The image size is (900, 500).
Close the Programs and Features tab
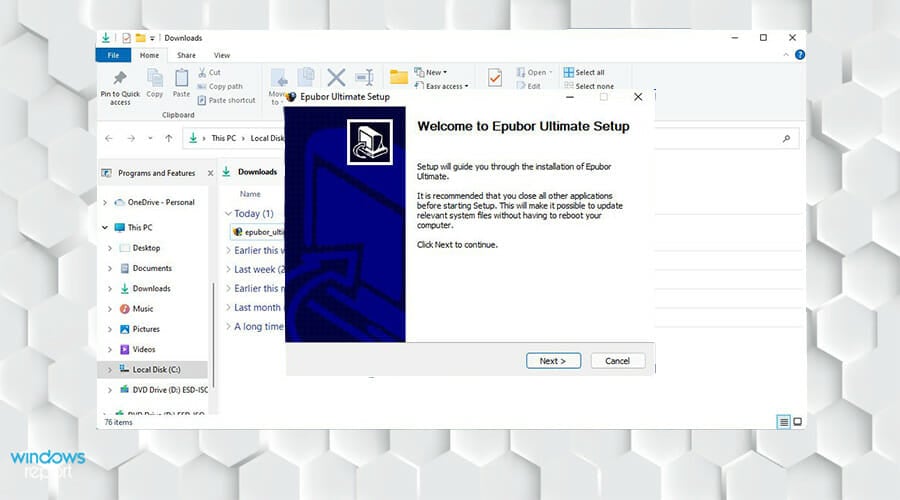[x=211, y=173]
